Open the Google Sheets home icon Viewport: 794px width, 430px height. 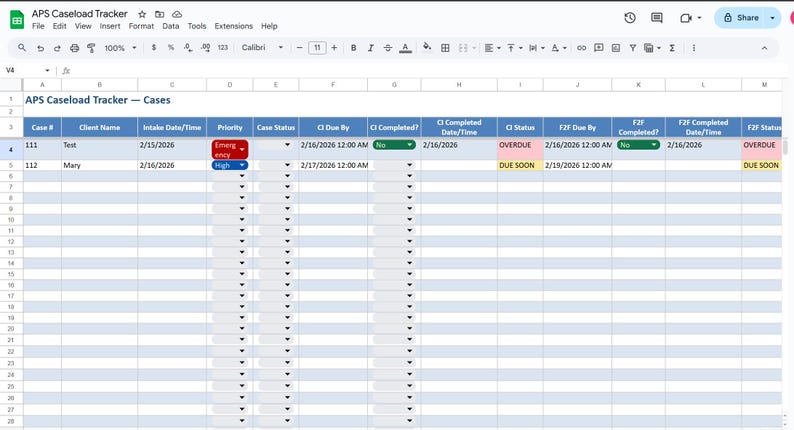17,20
